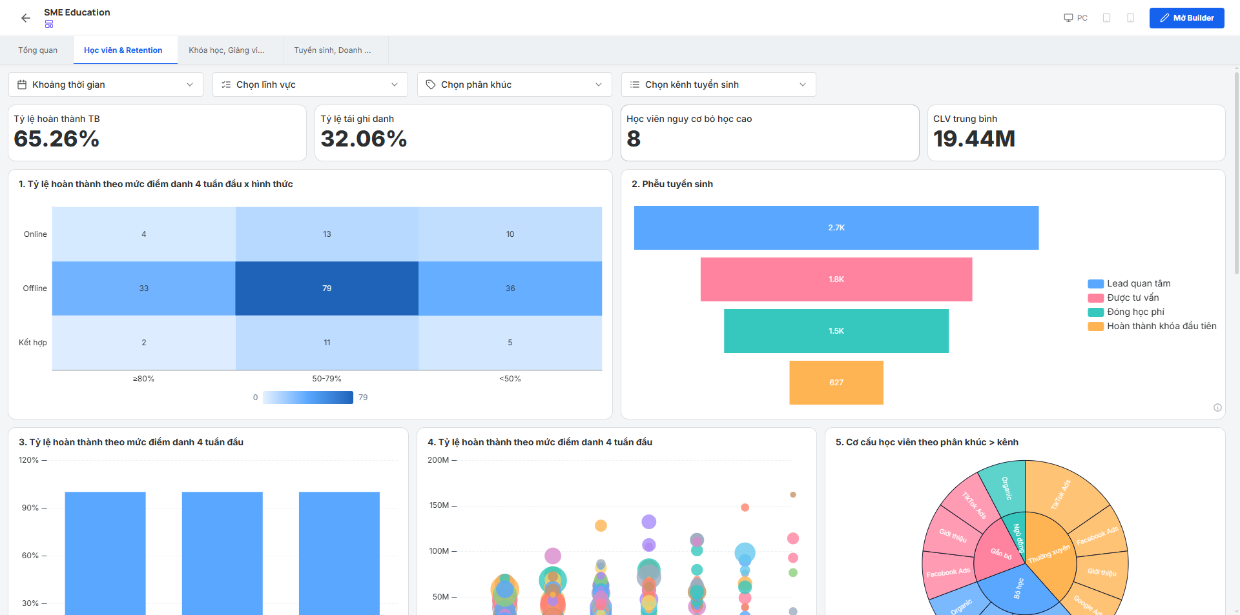Click the purple dashboard icon under SME Education
This screenshot has width=1240, height=615.
tap(49, 24)
